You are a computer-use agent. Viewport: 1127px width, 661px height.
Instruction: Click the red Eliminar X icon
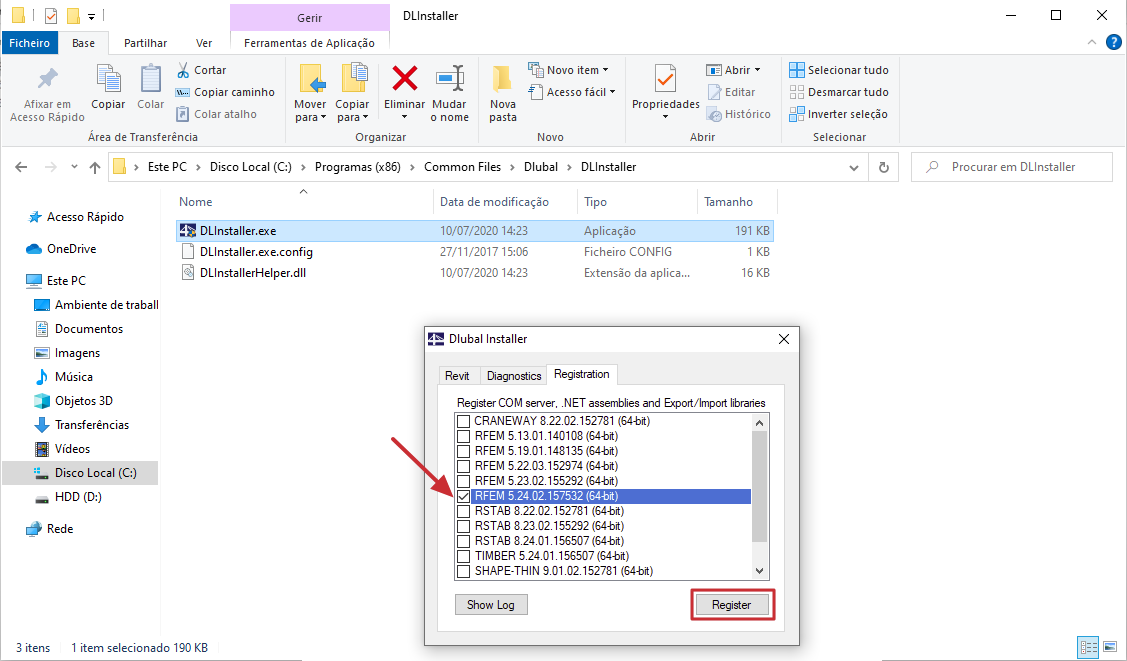pos(405,78)
